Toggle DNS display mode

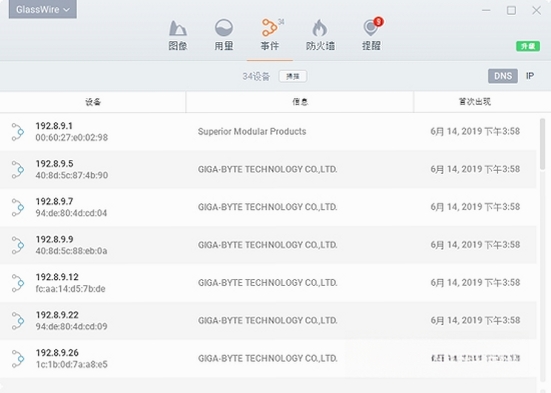(503, 76)
